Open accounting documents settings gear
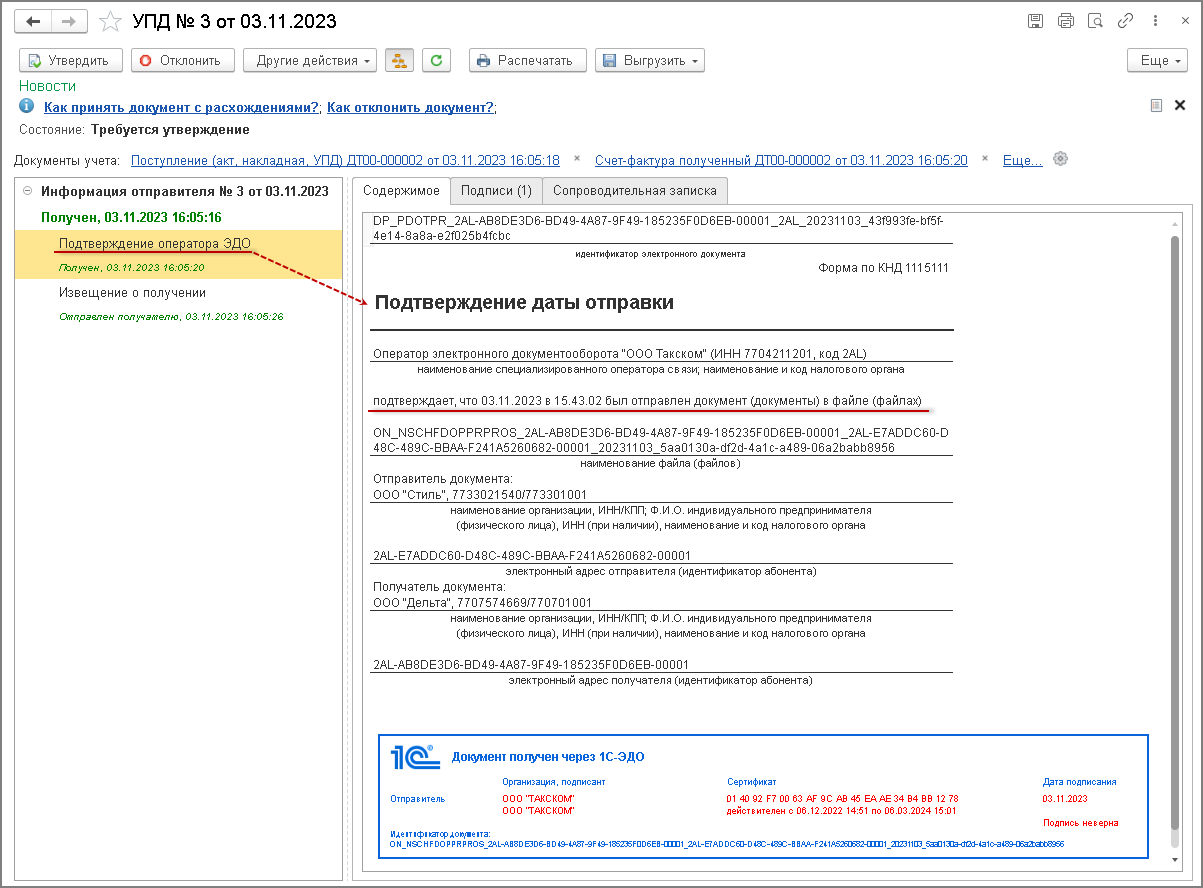The height and width of the screenshot is (888, 1203). pyautogui.click(x=1061, y=159)
